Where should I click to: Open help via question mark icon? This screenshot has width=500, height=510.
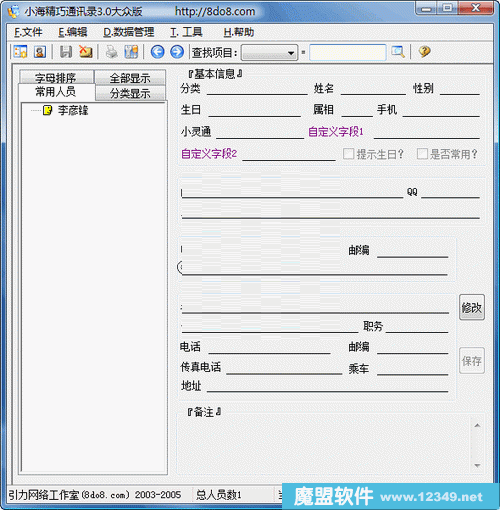(424, 52)
